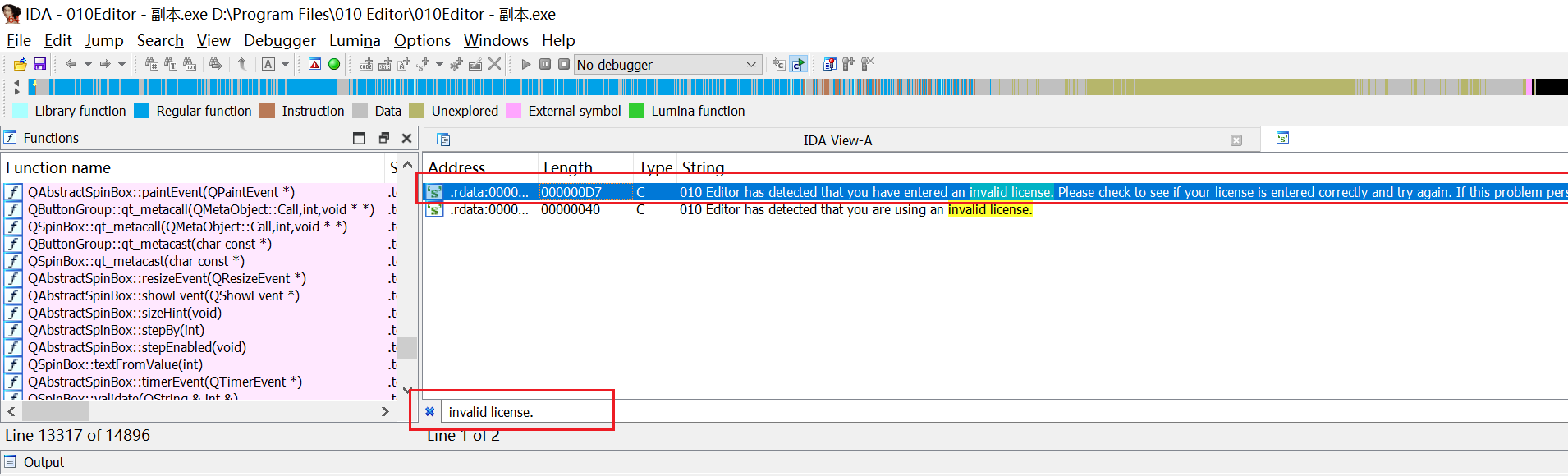Click icon right after debugger combo box
Image resolution: width=1568 pixels, height=476 pixels.
[778, 64]
